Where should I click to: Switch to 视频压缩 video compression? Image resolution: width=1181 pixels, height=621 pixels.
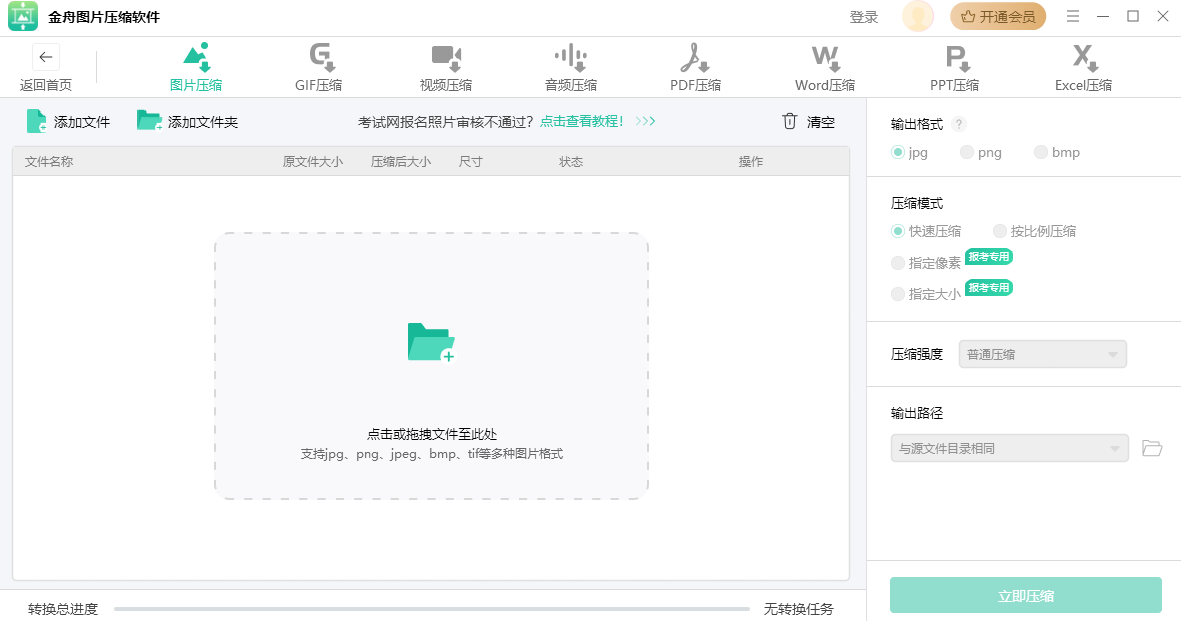[445, 57]
